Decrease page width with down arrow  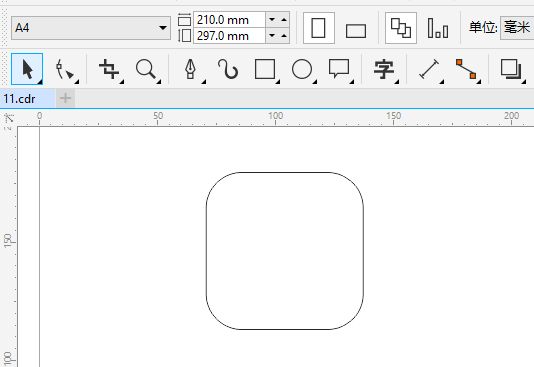coord(272,20)
